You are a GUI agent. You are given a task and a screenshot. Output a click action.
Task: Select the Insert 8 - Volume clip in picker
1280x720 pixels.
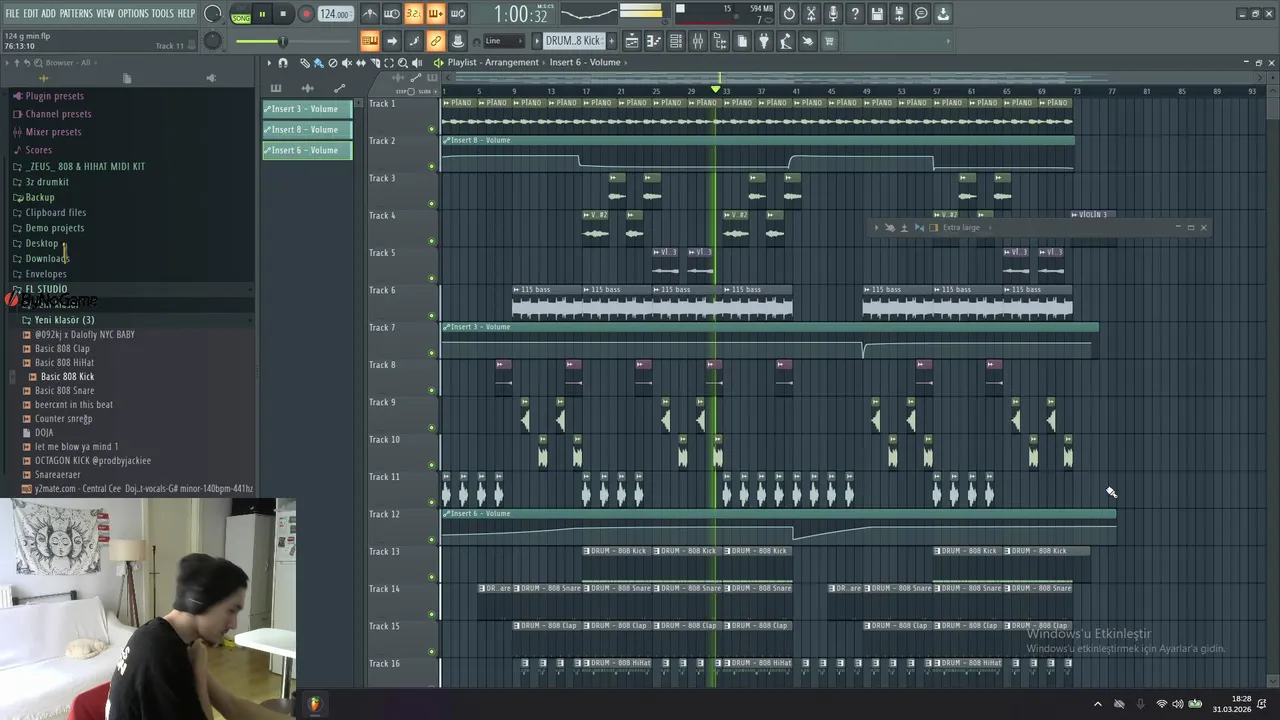307,129
